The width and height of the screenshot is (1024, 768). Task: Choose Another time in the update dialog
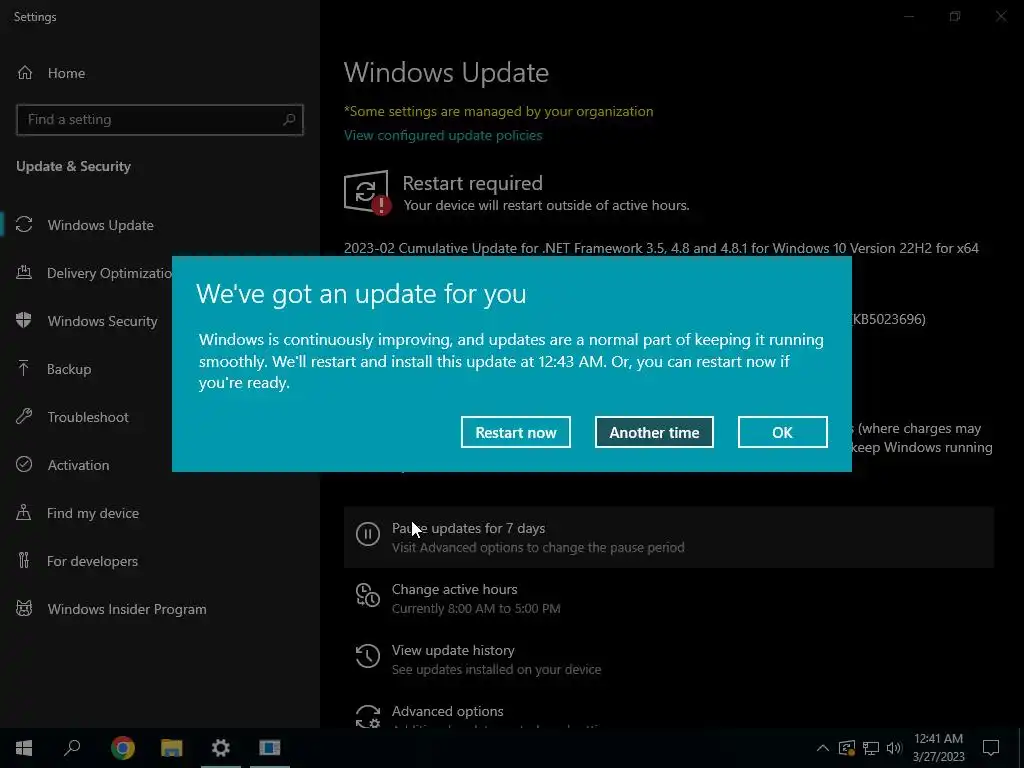tap(654, 432)
